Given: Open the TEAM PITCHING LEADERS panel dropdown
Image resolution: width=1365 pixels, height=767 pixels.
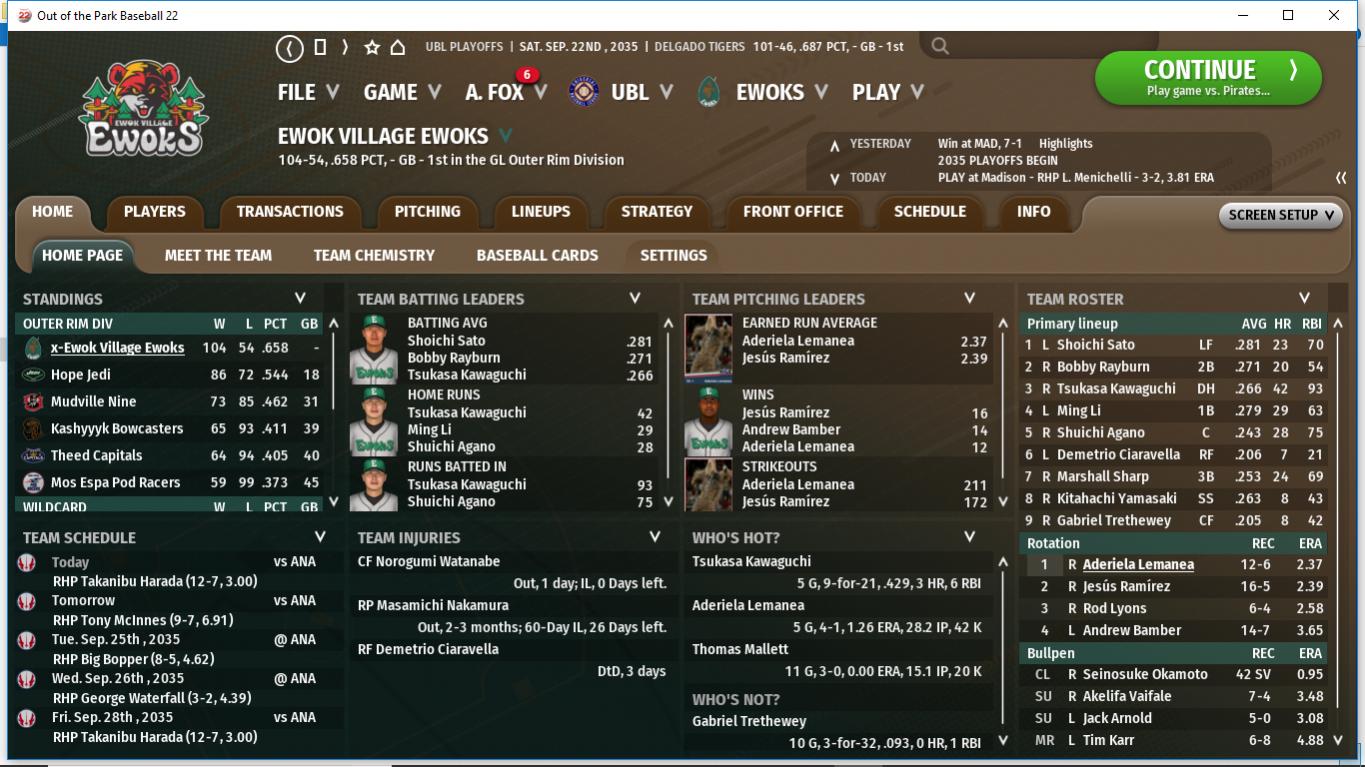Looking at the screenshot, I should [x=969, y=298].
